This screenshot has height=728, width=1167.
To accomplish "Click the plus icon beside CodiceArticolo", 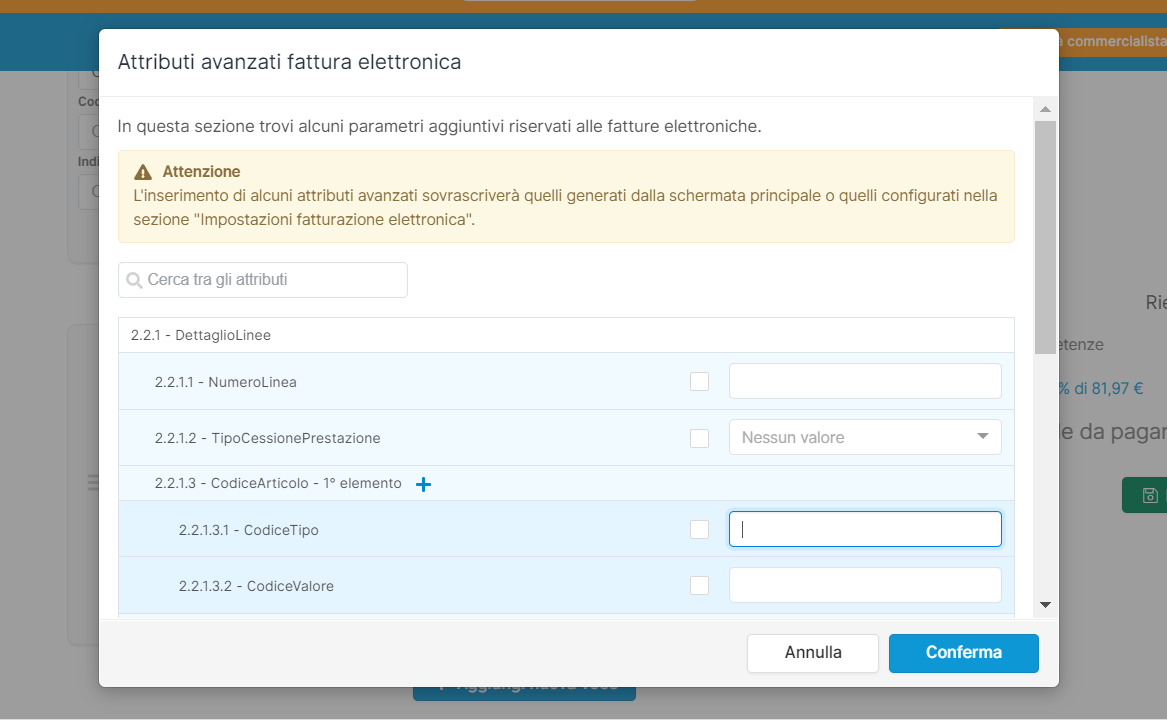I will pyautogui.click(x=423, y=484).
